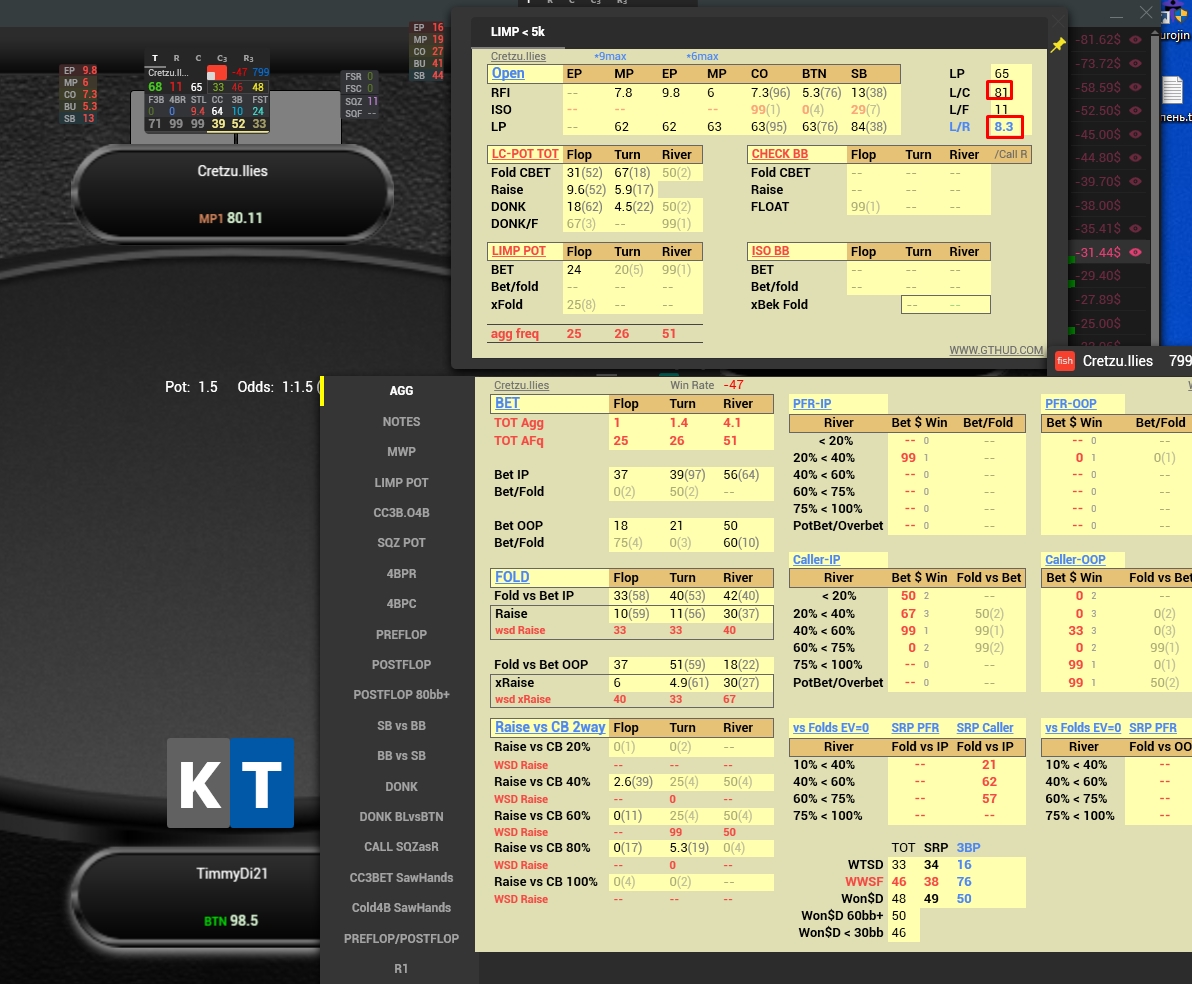Pin the LIMP < 5k popup with pushpin

coord(1058,46)
